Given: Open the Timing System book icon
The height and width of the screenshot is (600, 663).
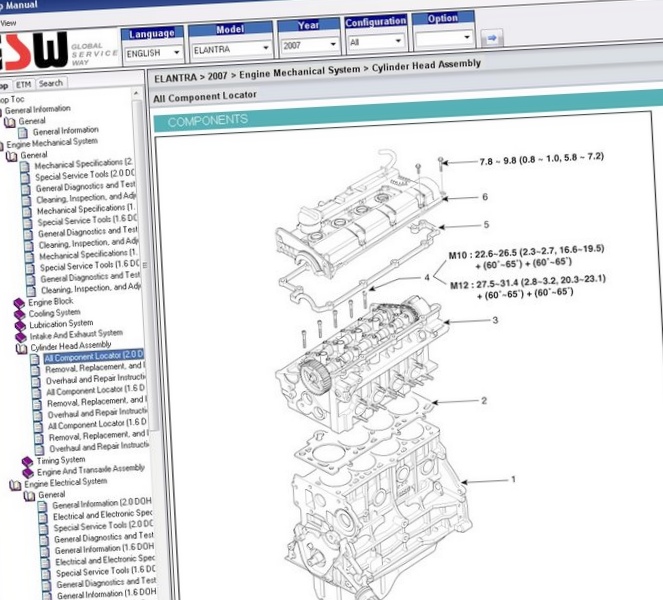Looking at the screenshot, I should tap(28, 461).
